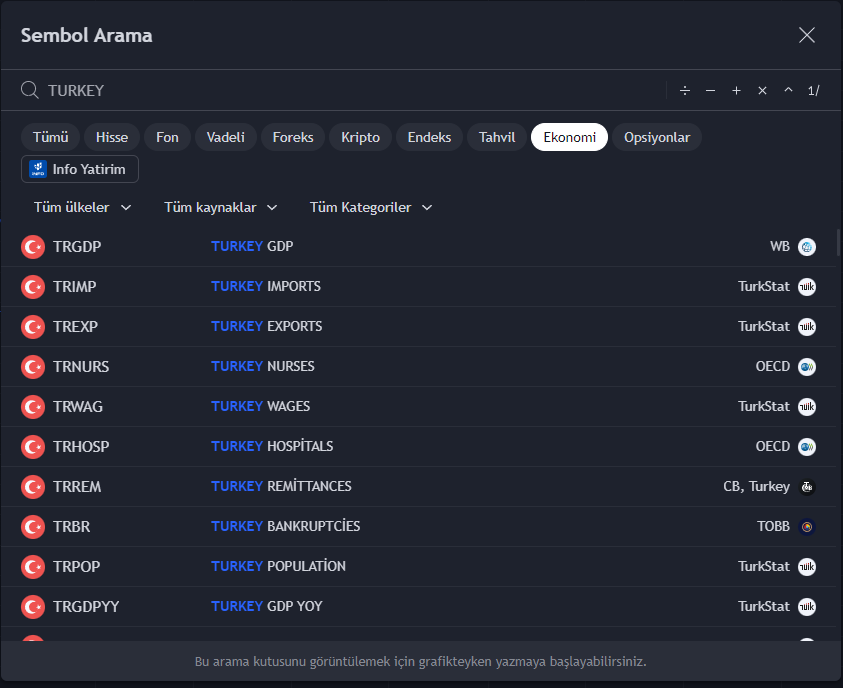Click TurkStat logo on TURKEY EXPORTS row

tap(806, 327)
